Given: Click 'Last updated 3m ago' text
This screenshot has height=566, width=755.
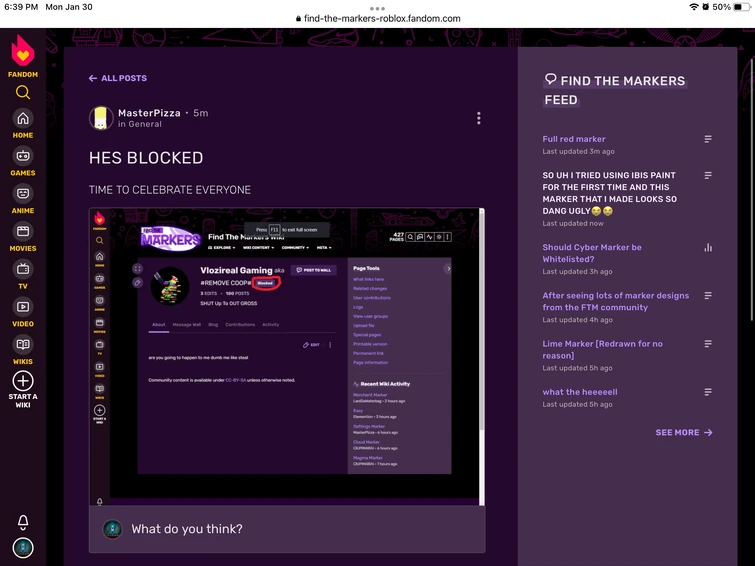Looking at the screenshot, I should (x=578, y=151).
